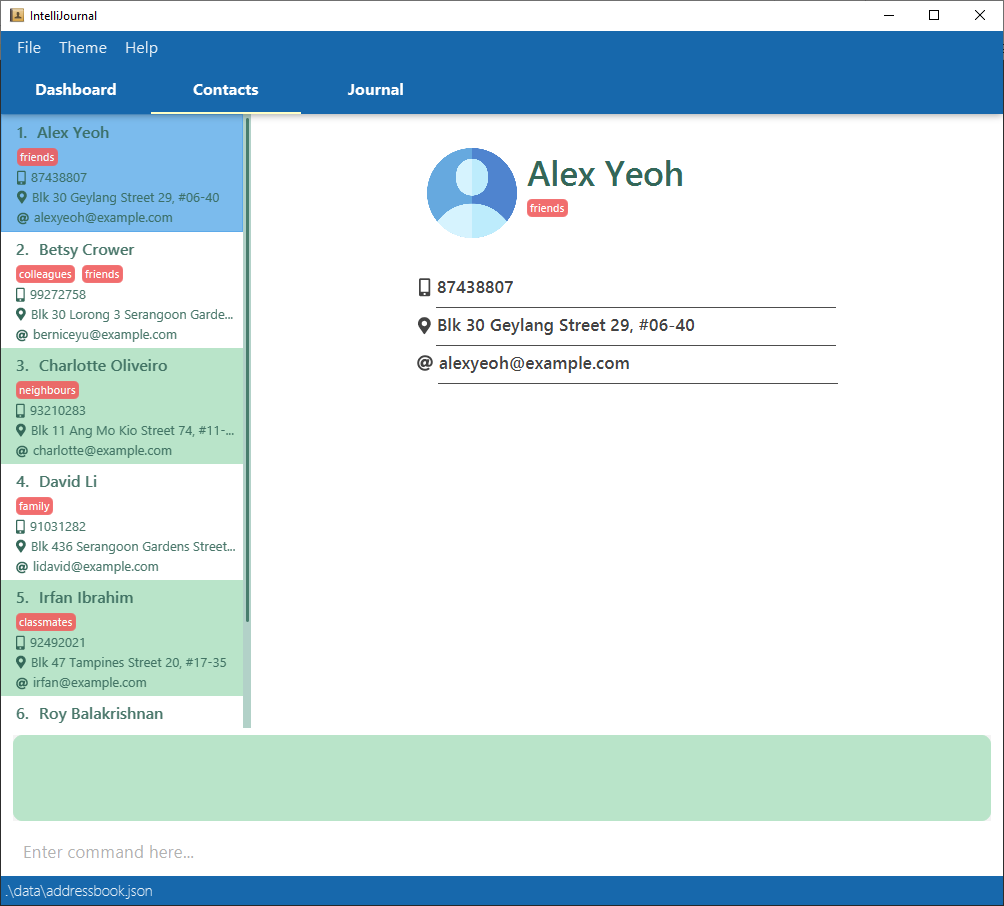Maximize the IntelliJournal window
Image resolution: width=1004 pixels, height=906 pixels.
(934, 15)
